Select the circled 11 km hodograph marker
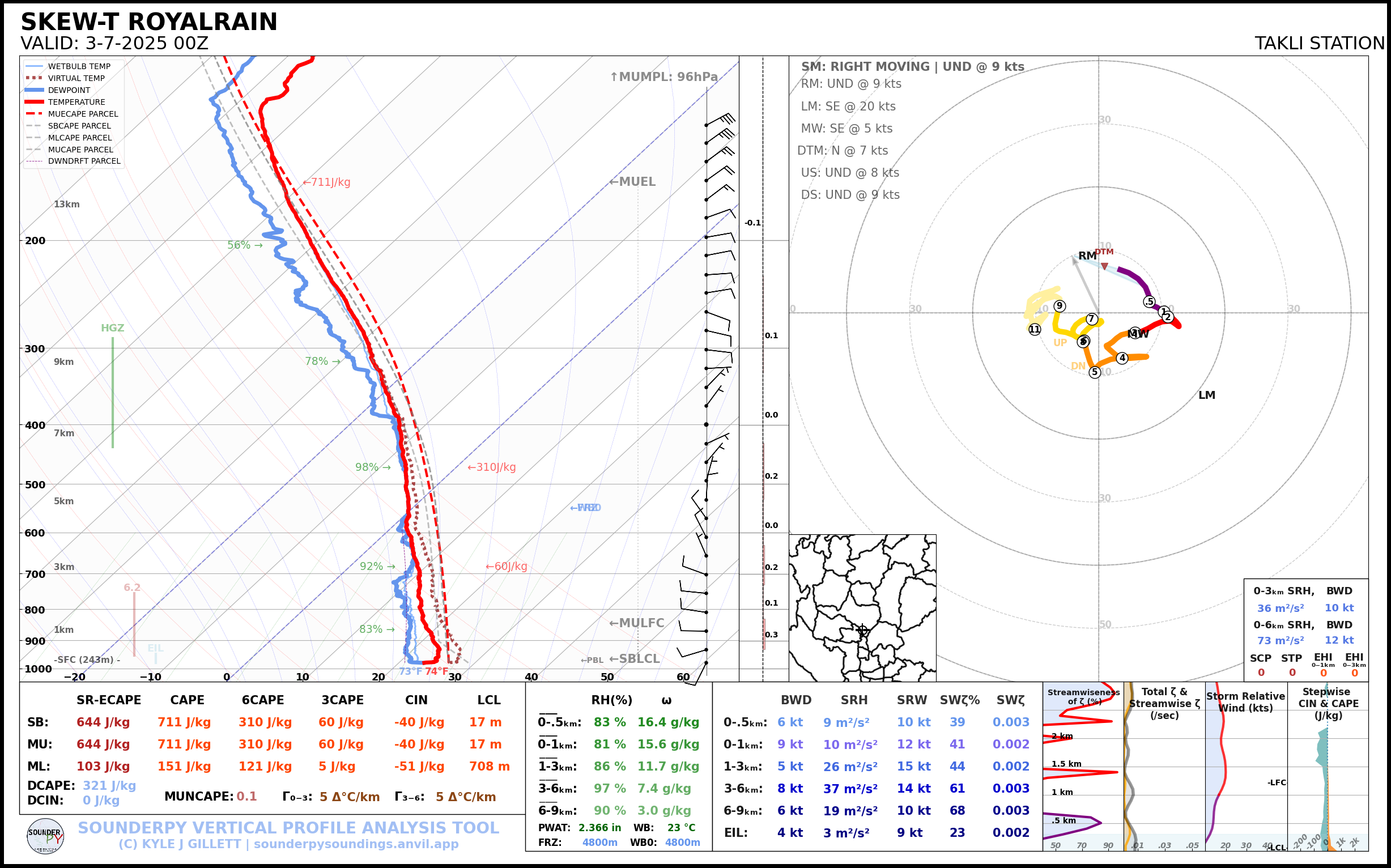The height and width of the screenshot is (868, 1391). [x=1034, y=329]
